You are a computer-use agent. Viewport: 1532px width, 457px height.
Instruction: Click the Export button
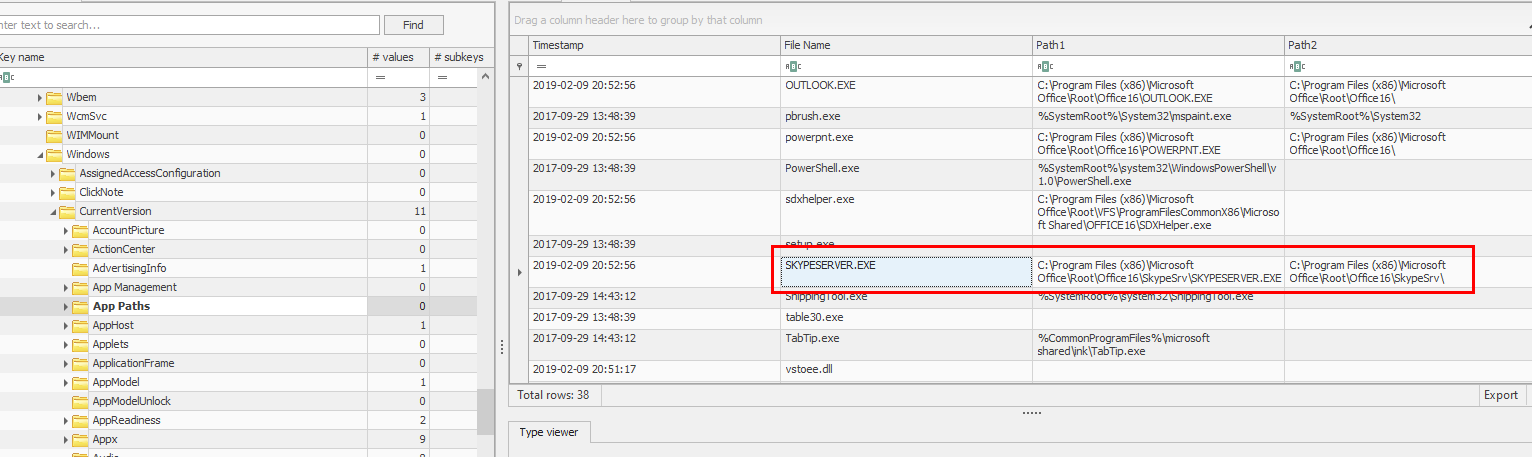click(1500, 395)
